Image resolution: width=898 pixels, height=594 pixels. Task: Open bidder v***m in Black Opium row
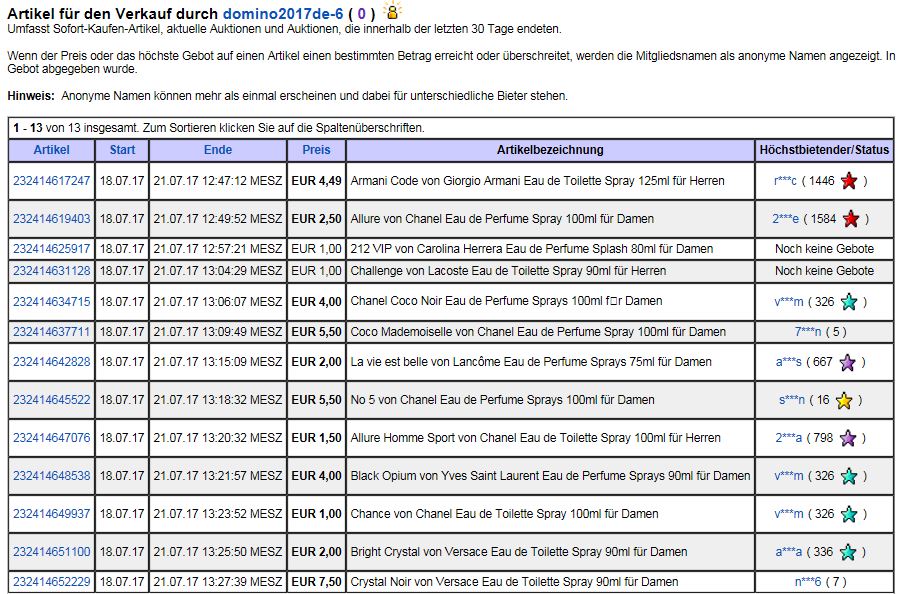(789, 475)
